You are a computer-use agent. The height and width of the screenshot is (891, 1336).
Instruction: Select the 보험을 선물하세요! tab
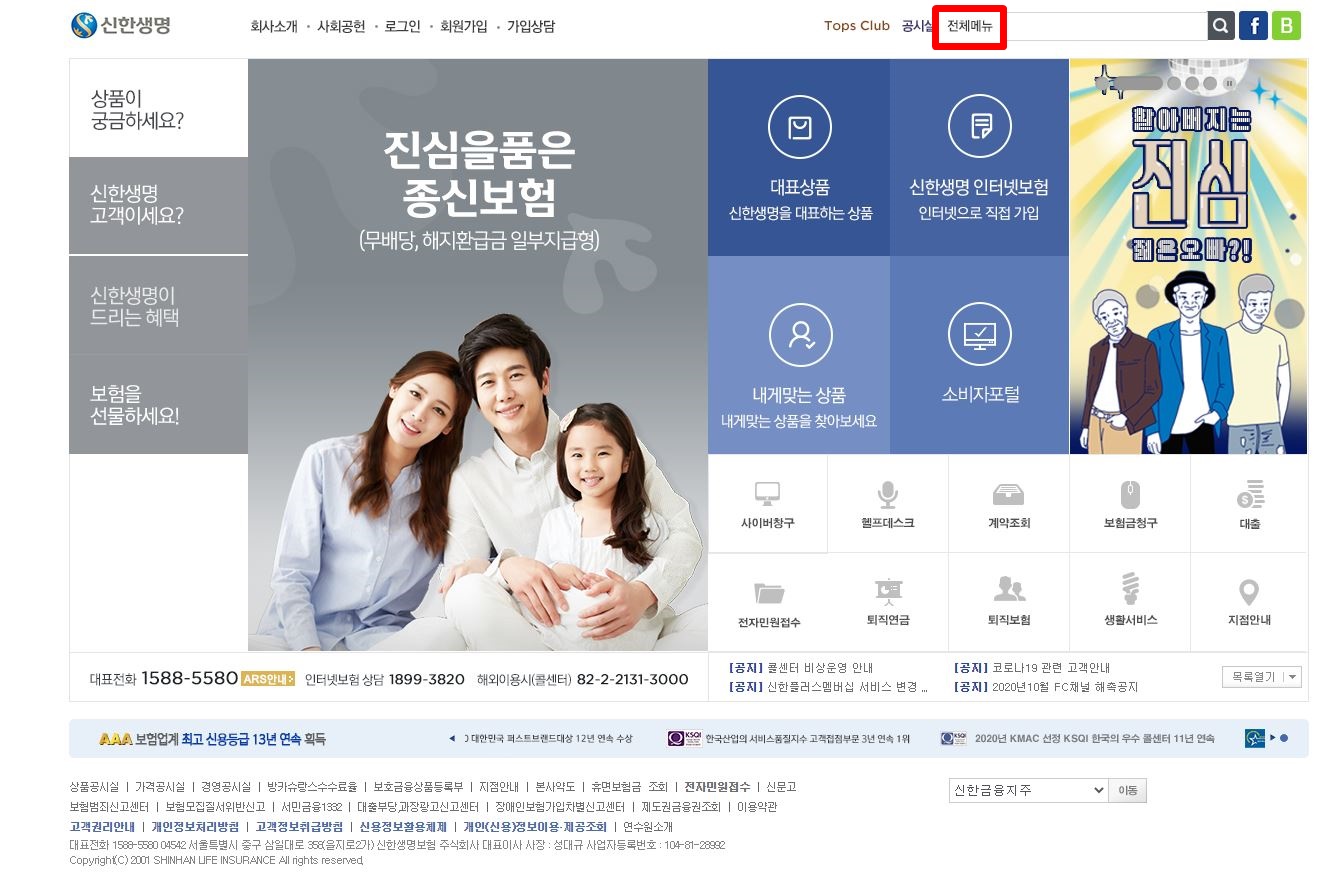[158, 404]
